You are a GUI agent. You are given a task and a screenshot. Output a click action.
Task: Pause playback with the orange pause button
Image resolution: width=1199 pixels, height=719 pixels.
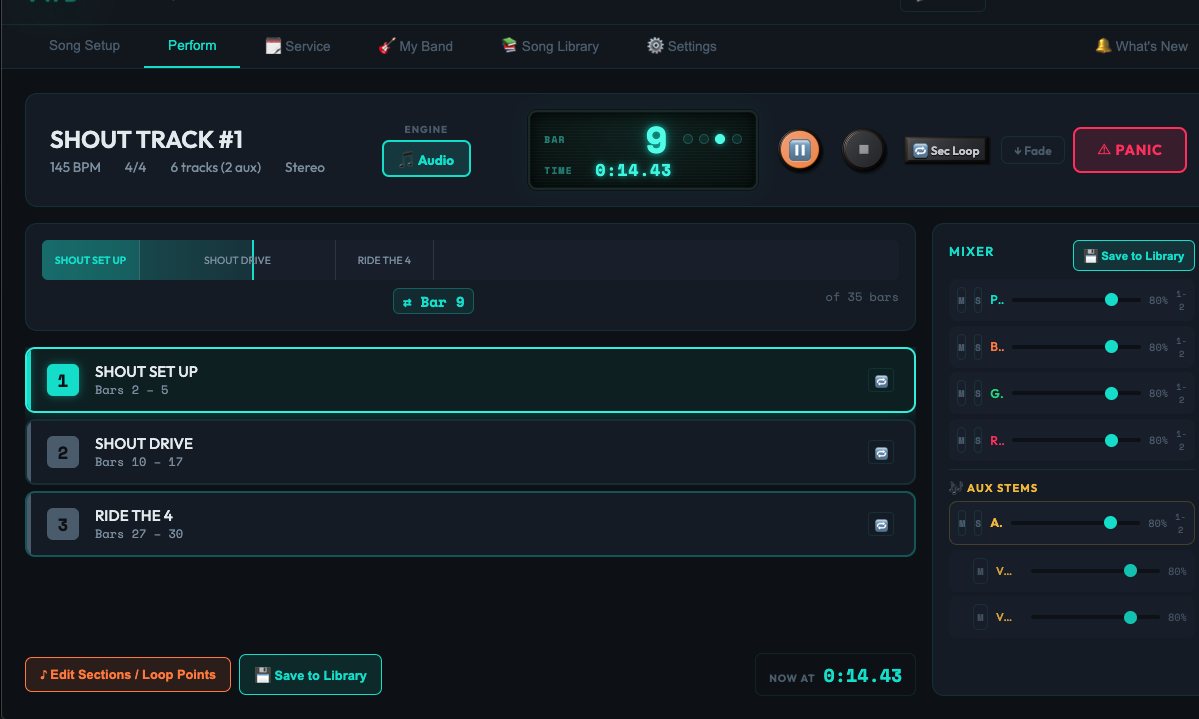click(799, 149)
